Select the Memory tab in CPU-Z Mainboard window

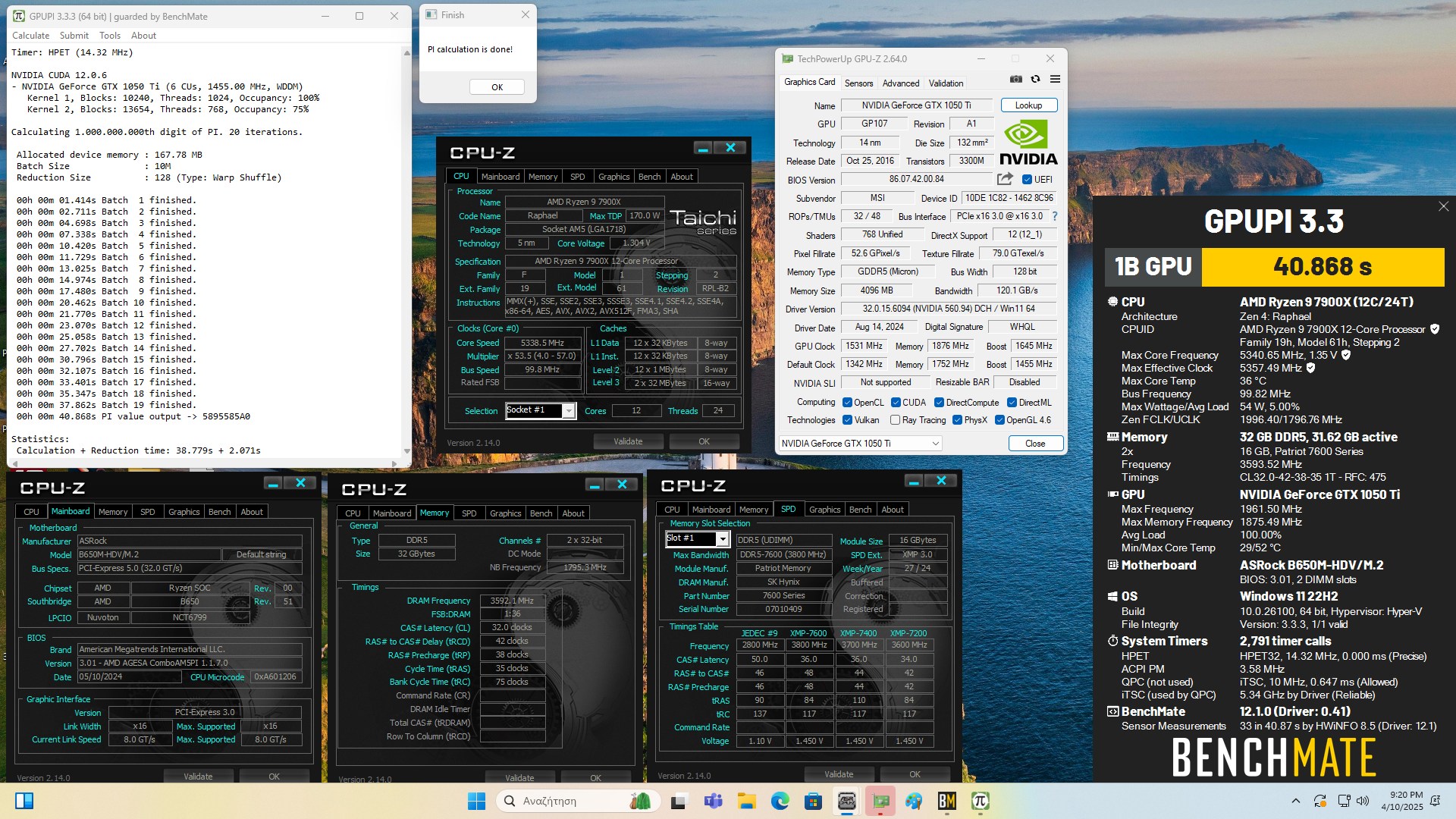coord(113,512)
